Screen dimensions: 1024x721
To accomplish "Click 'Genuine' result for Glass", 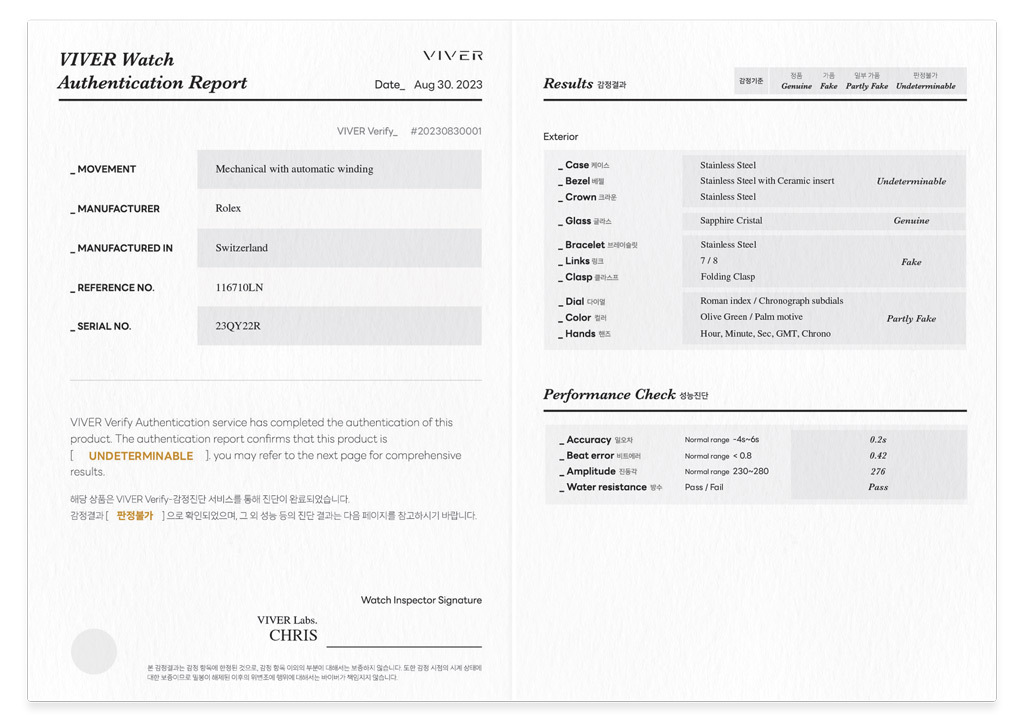I will pos(911,221).
